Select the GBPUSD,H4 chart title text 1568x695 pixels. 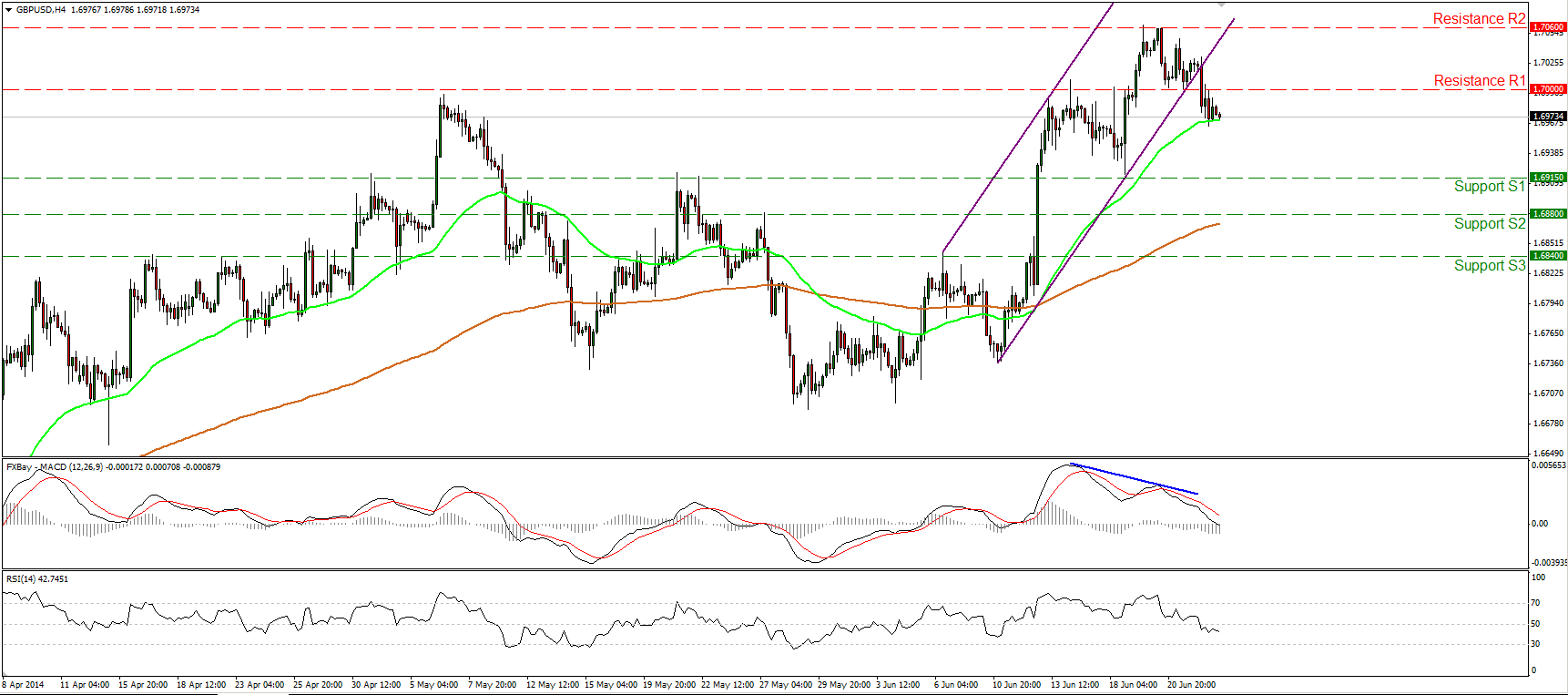click(x=39, y=10)
